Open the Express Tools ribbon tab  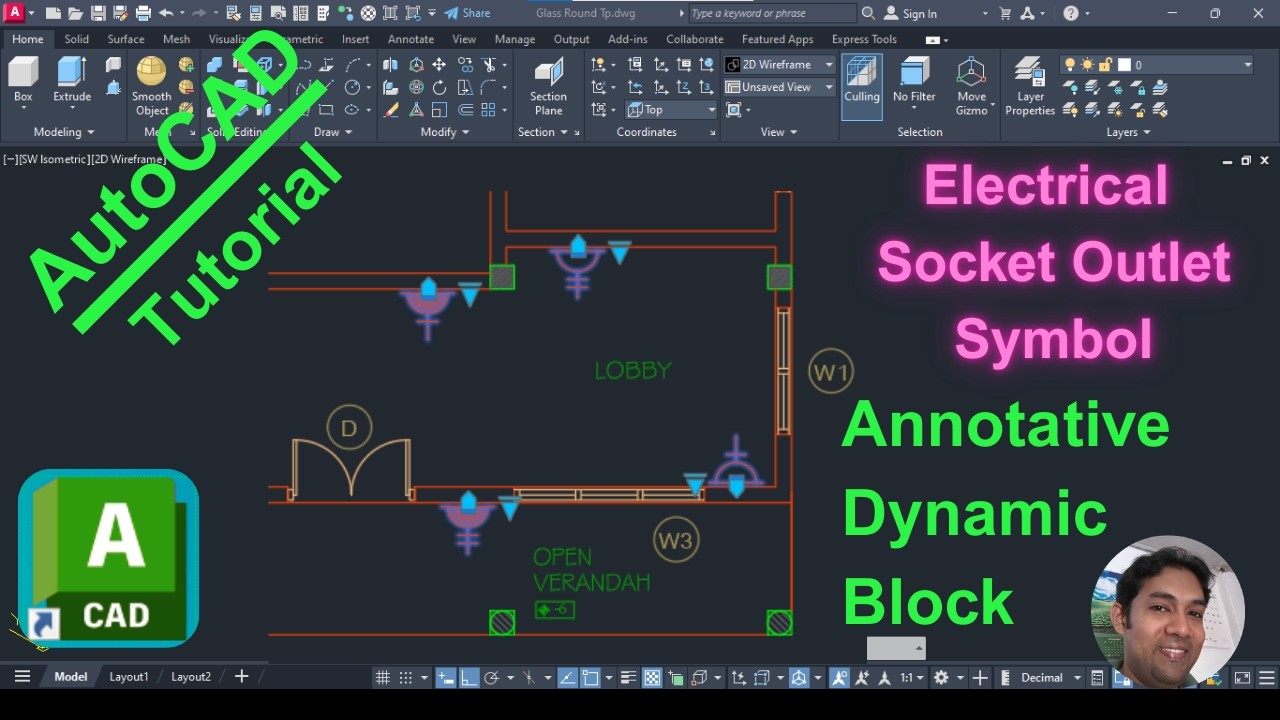(x=864, y=39)
